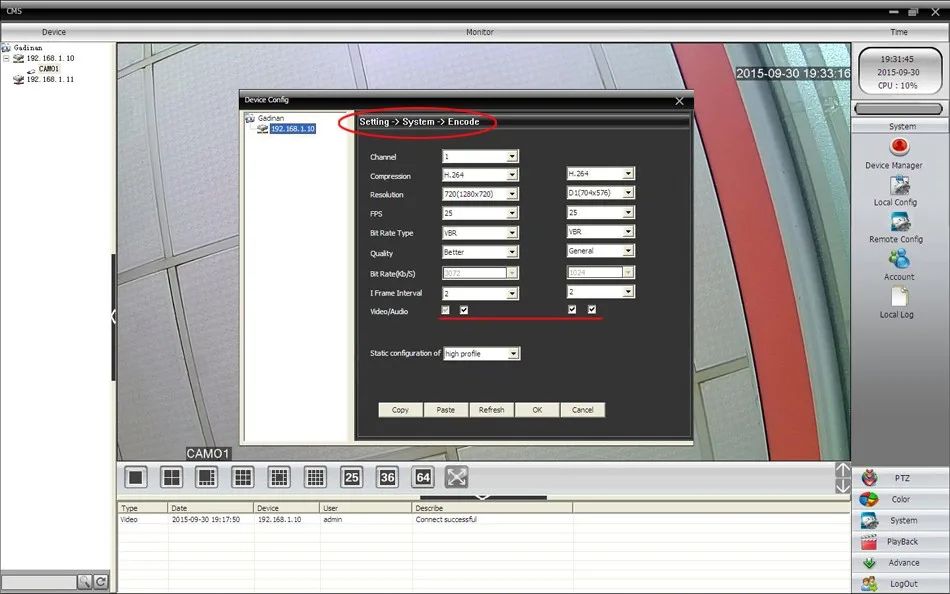
Task: Open Remote Config icon
Action: click(900, 222)
